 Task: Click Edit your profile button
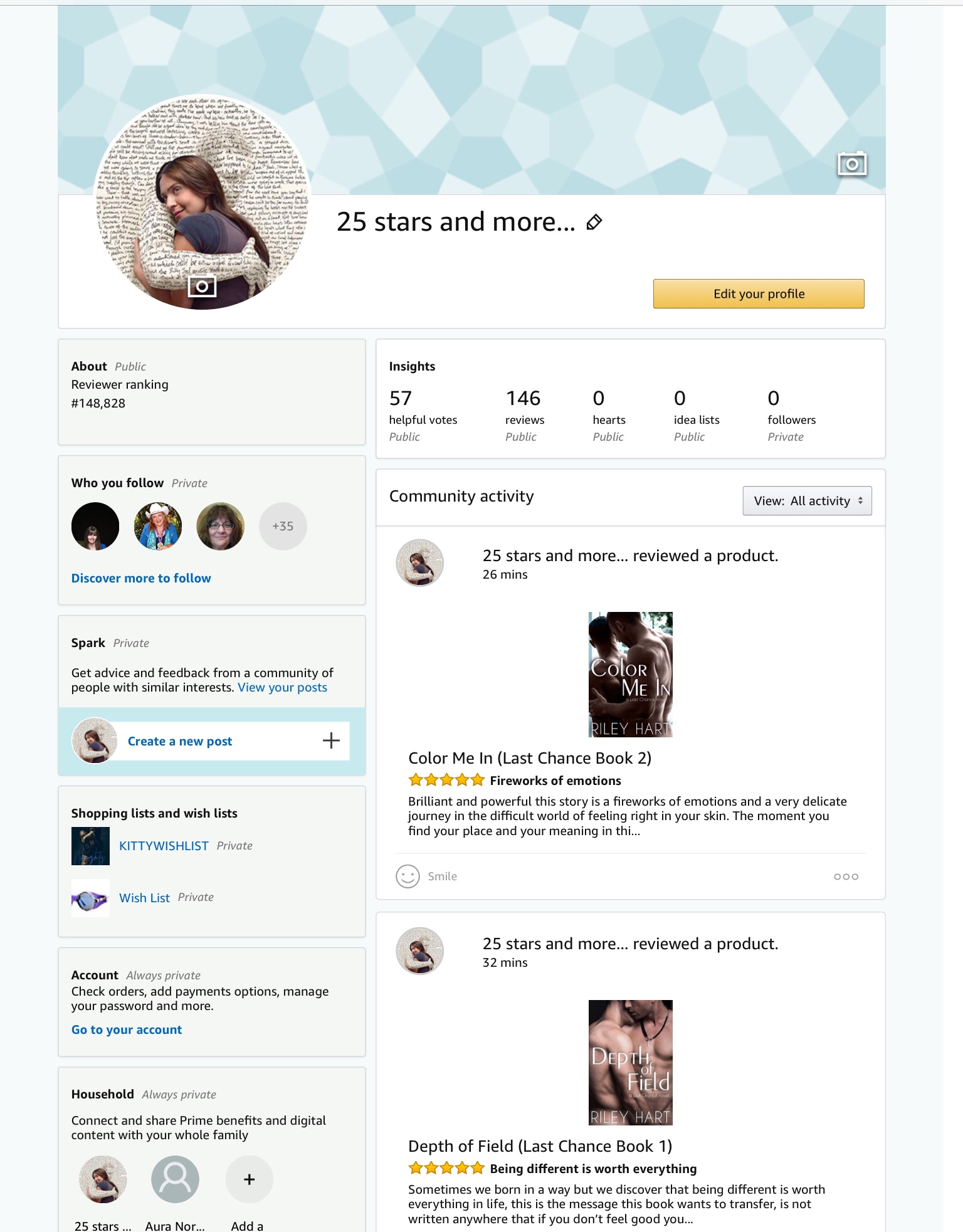tap(759, 293)
